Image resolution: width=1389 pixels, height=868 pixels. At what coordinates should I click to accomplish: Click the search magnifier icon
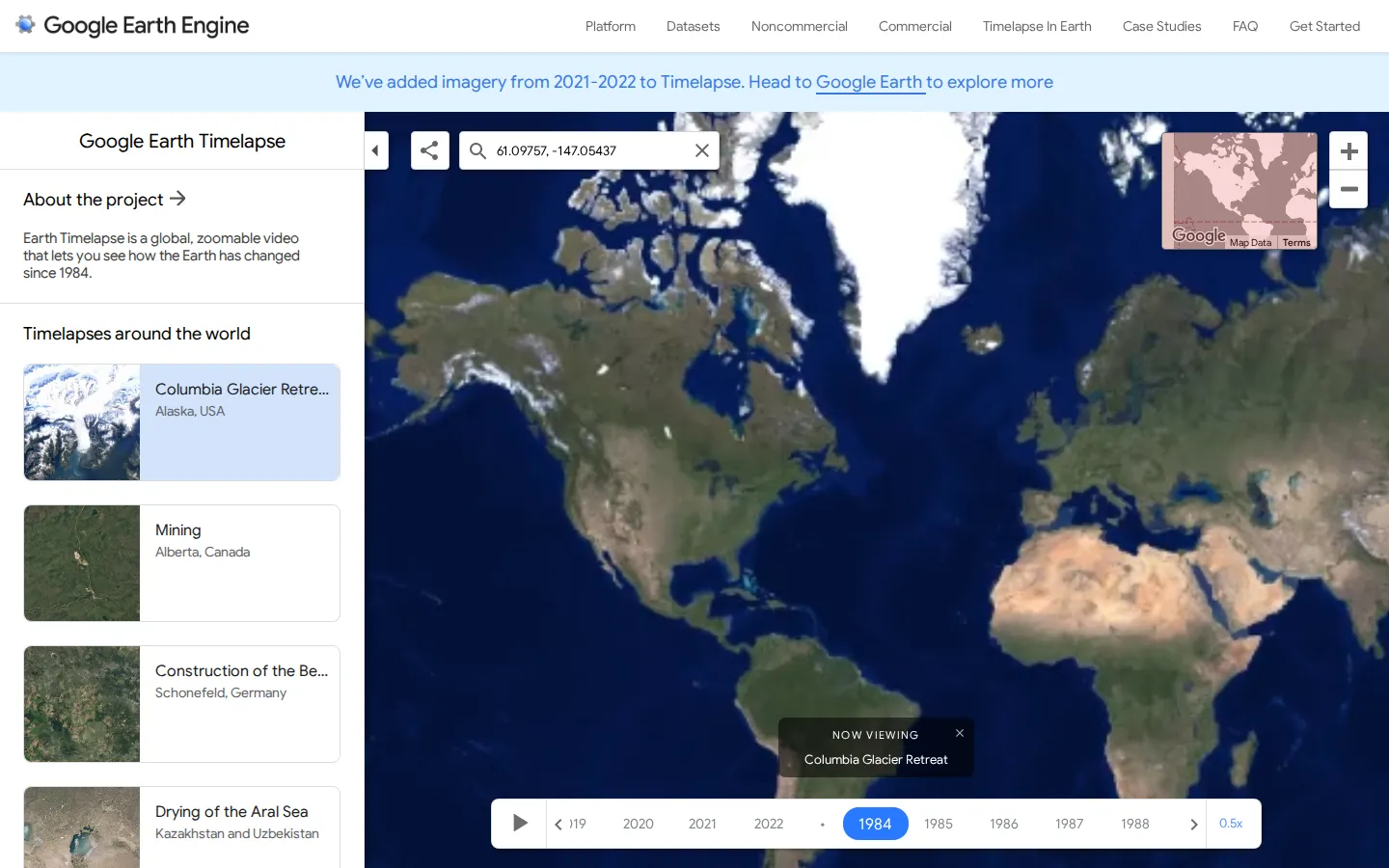click(477, 150)
